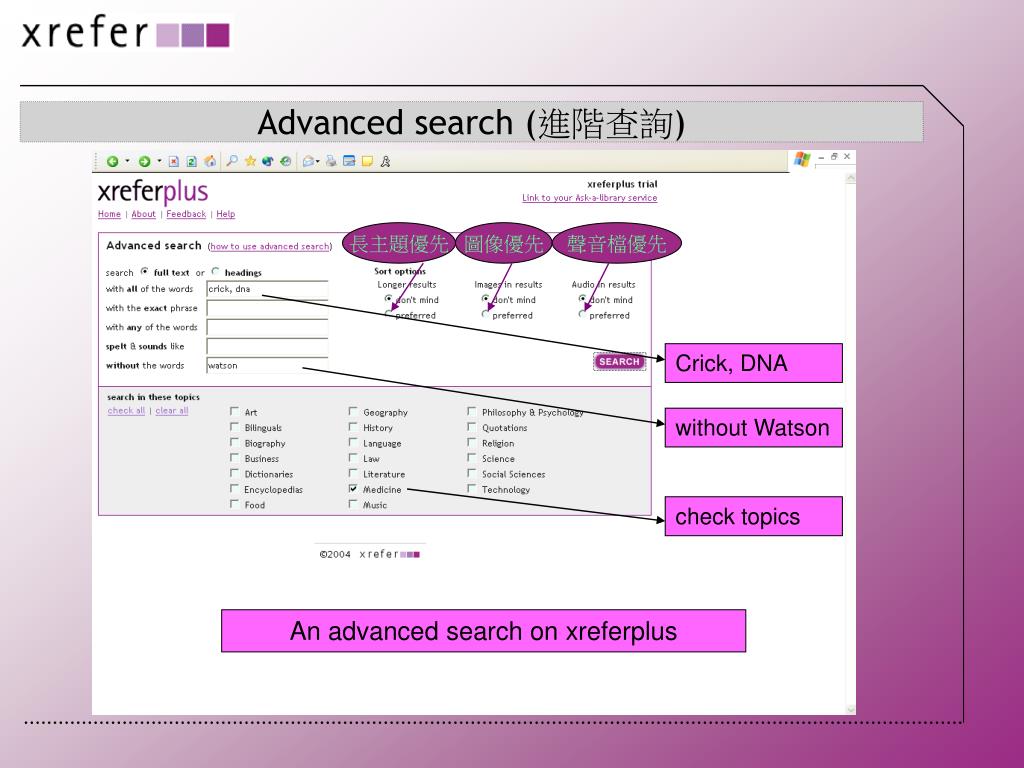The image size is (1024, 768).
Task: Select 'don't mind' under Images in results
Action: point(485,298)
